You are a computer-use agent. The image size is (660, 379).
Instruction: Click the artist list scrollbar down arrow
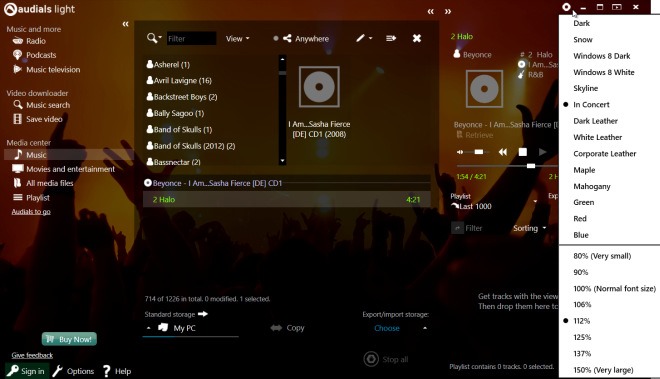point(282,161)
